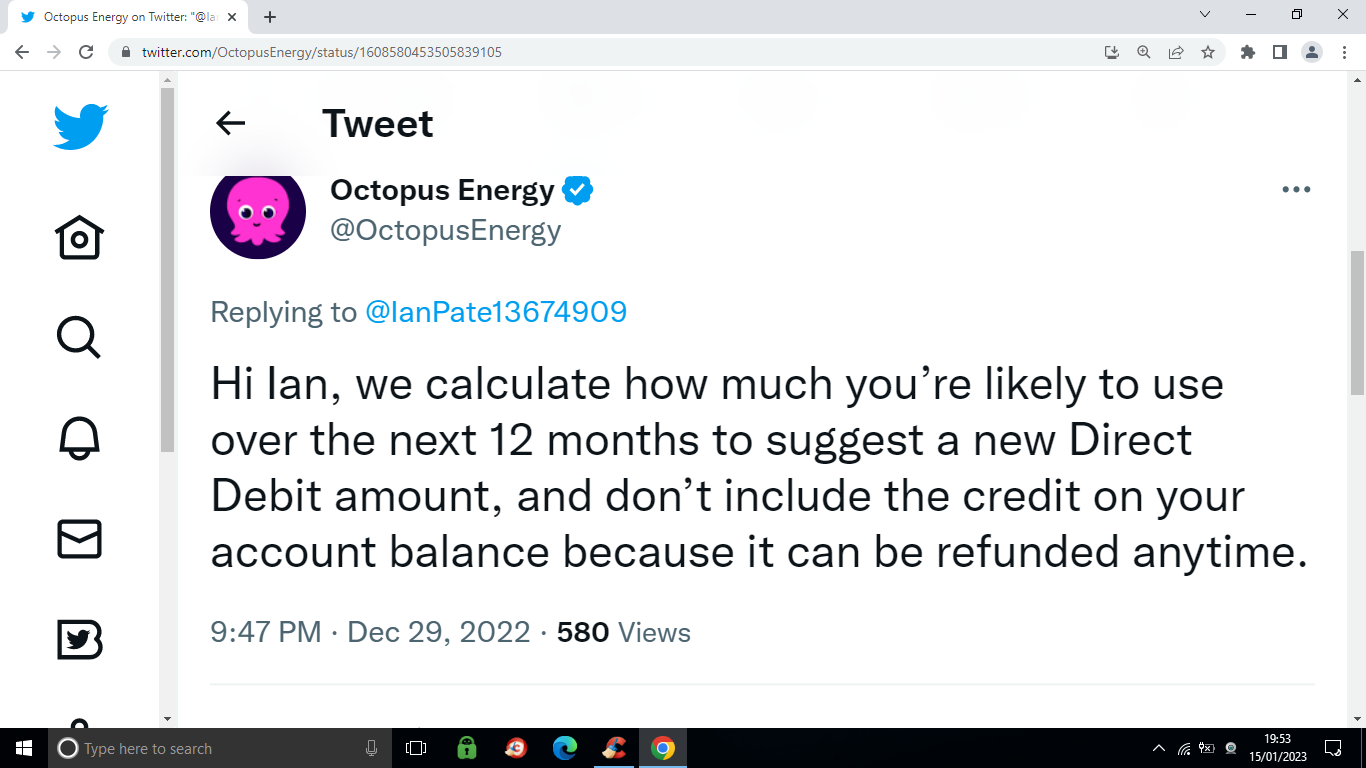Open the Chrome three-dot menu
This screenshot has width=1366, height=768.
[1344, 52]
